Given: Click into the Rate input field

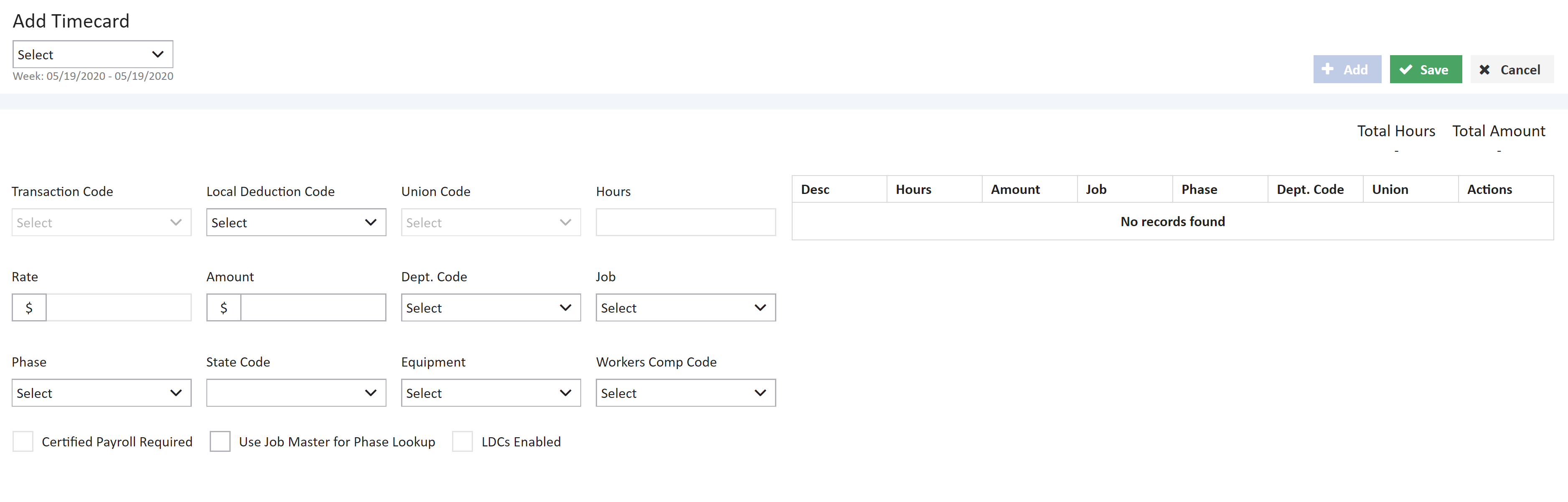Looking at the screenshot, I should click(119, 308).
